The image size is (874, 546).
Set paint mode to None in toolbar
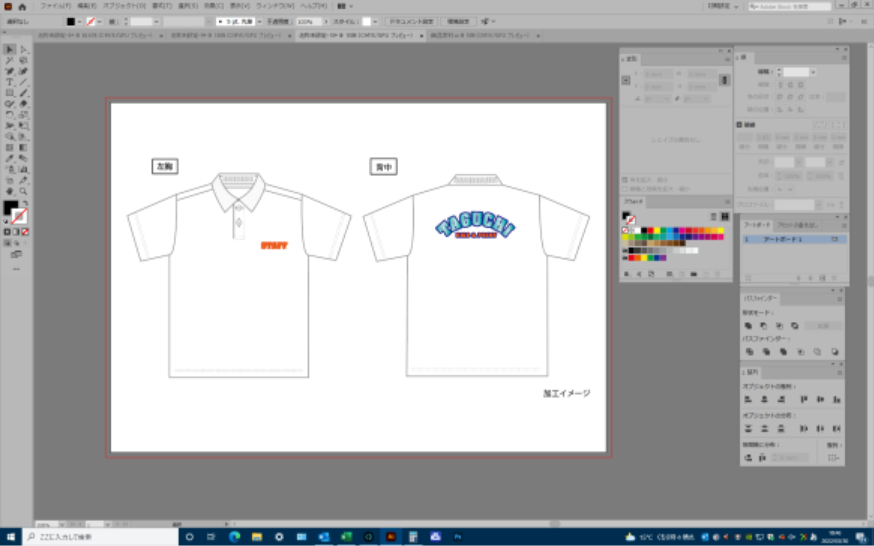click(25, 232)
